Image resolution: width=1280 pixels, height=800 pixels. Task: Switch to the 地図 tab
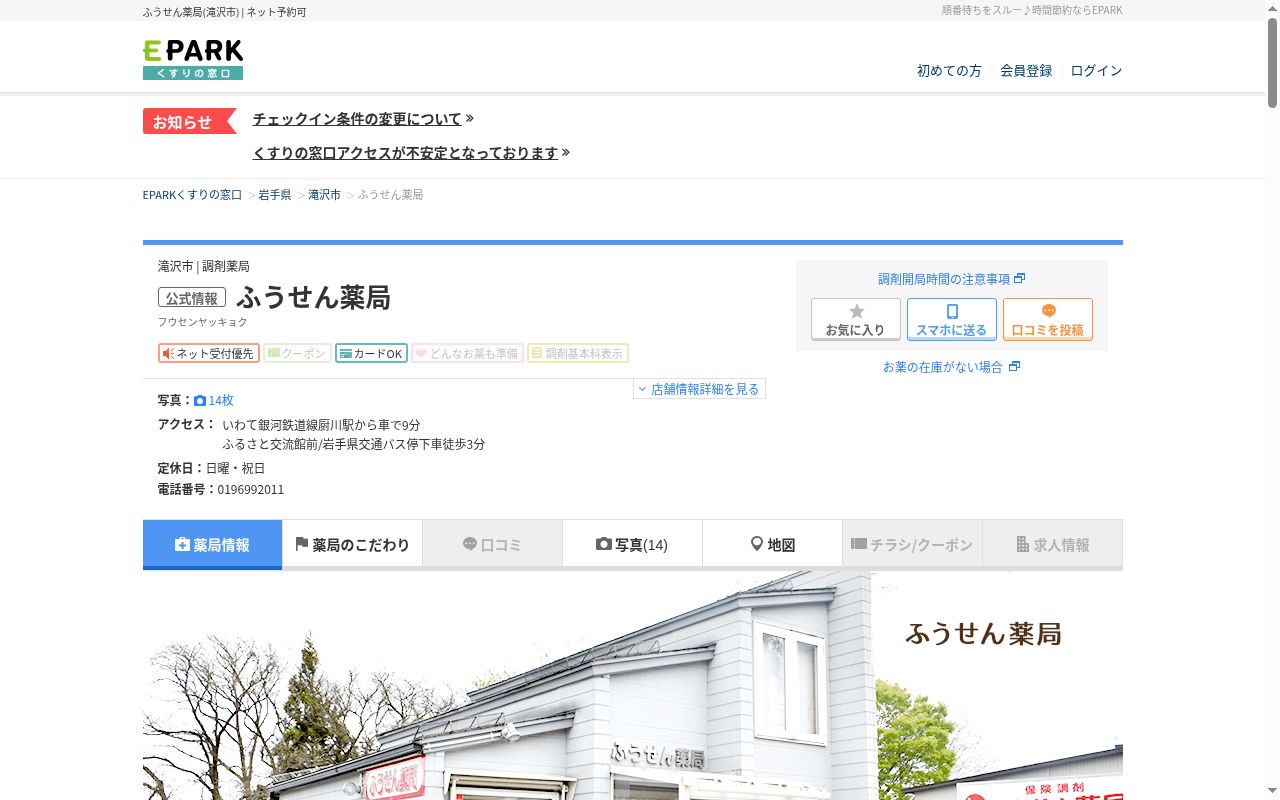[x=772, y=544]
